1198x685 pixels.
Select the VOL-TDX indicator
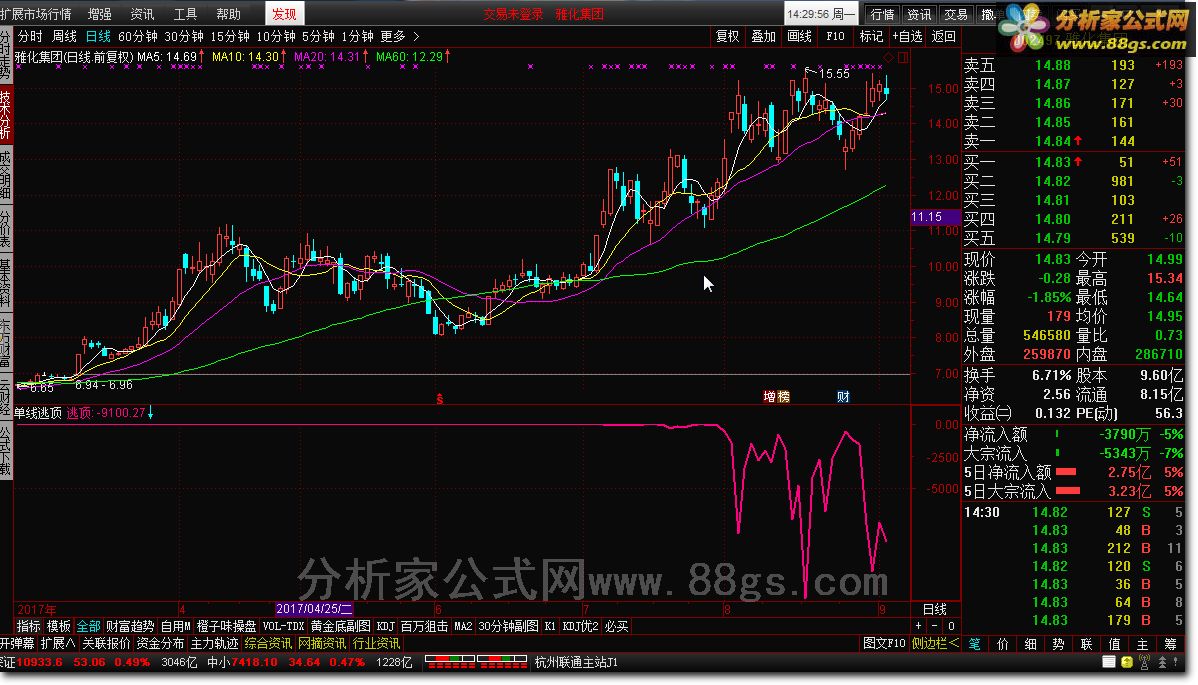(283, 626)
